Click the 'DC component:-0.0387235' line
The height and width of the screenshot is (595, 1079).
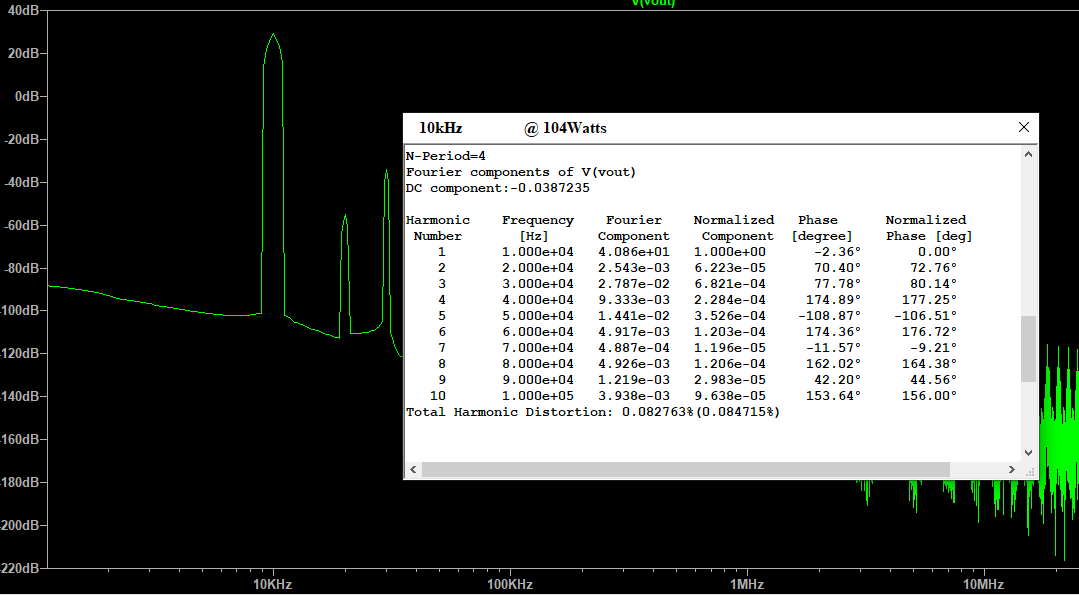(x=498, y=188)
